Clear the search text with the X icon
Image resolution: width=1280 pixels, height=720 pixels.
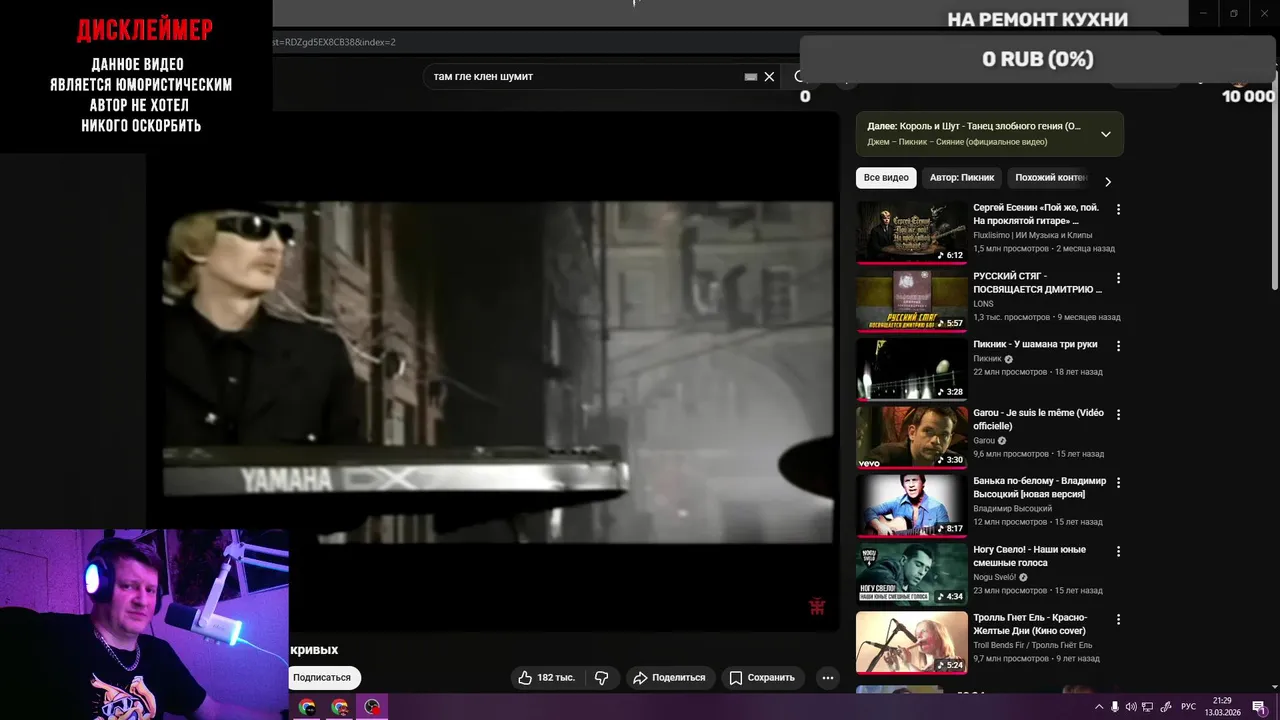(x=769, y=77)
